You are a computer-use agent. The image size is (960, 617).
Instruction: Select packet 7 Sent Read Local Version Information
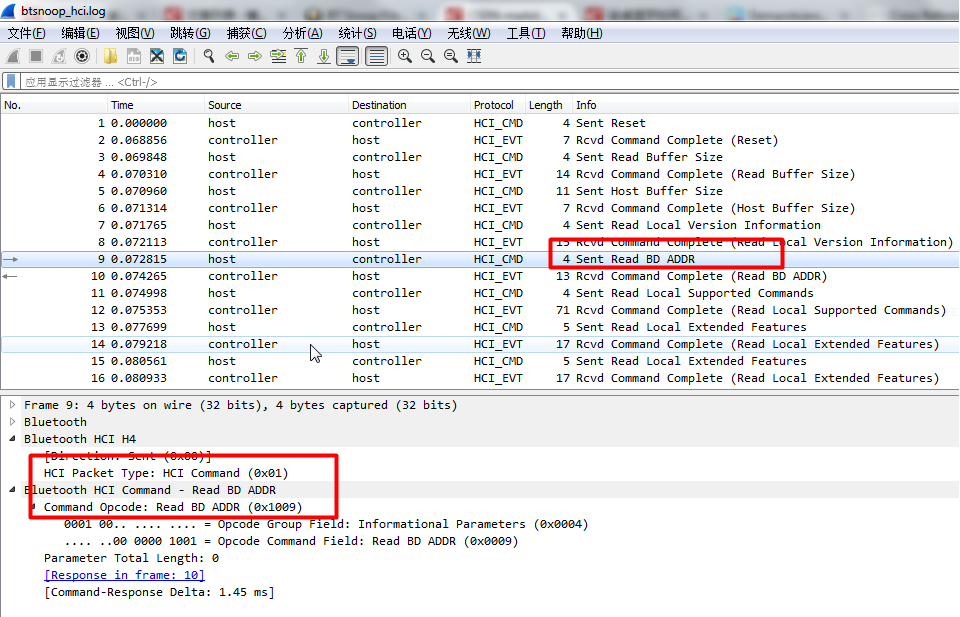coord(479,225)
